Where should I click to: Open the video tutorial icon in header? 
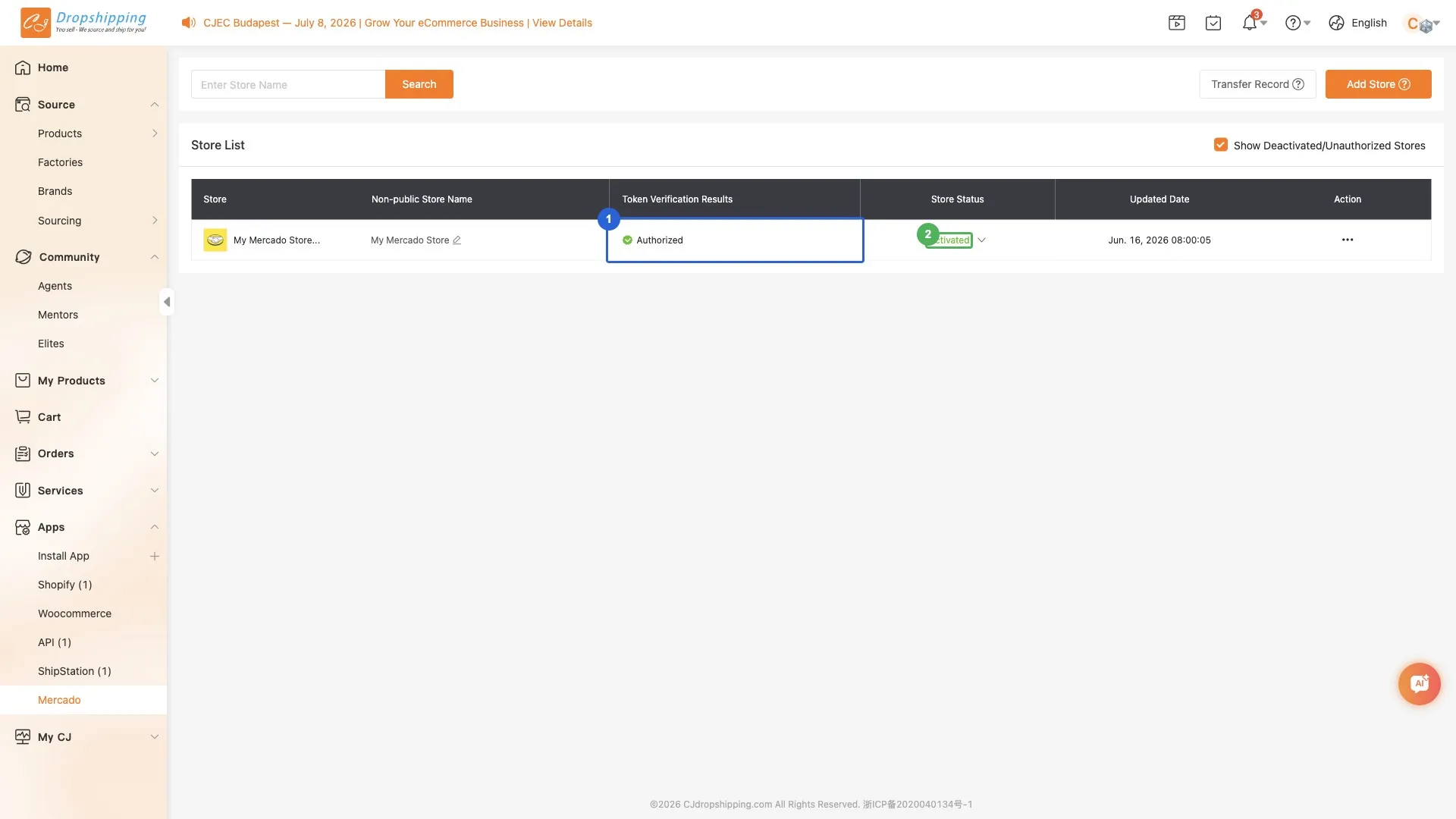(1177, 23)
